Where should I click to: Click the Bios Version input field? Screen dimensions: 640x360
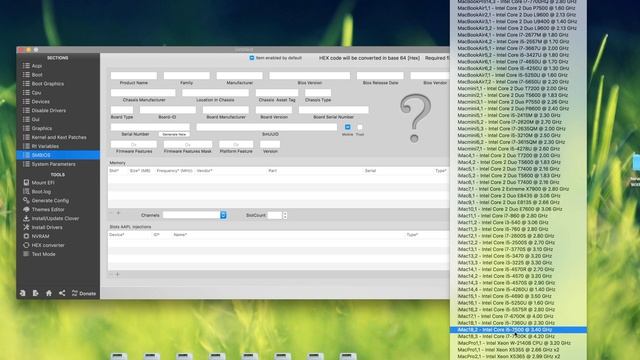tap(309, 76)
